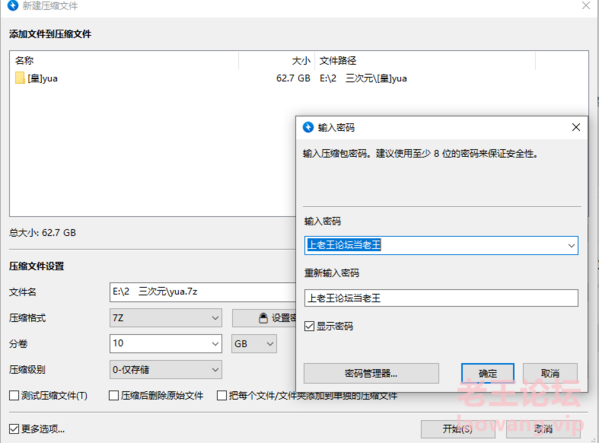Viewport: 599px width, 443px height.
Task: Open the 密码管理器 button
Action: [x=371, y=373]
